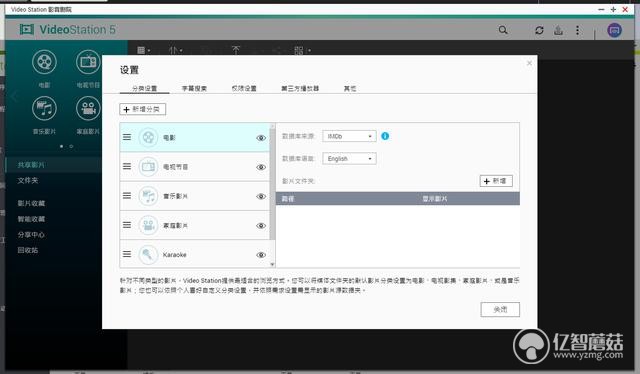640x374 pixels.
Task: Toggle visibility eye for 电影 category
Action: [261, 138]
